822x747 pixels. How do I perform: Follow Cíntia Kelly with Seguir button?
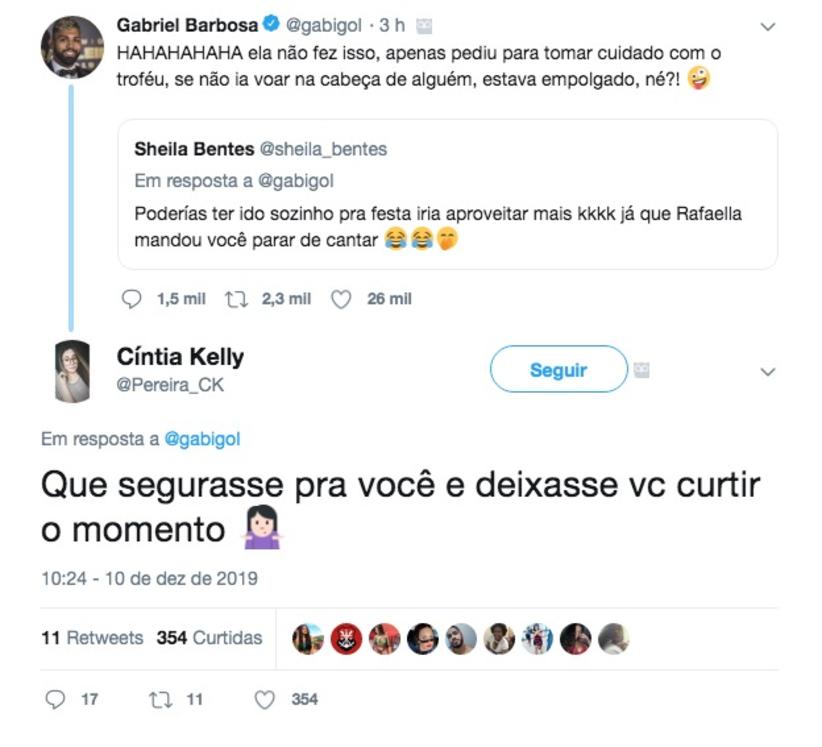coord(558,370)
